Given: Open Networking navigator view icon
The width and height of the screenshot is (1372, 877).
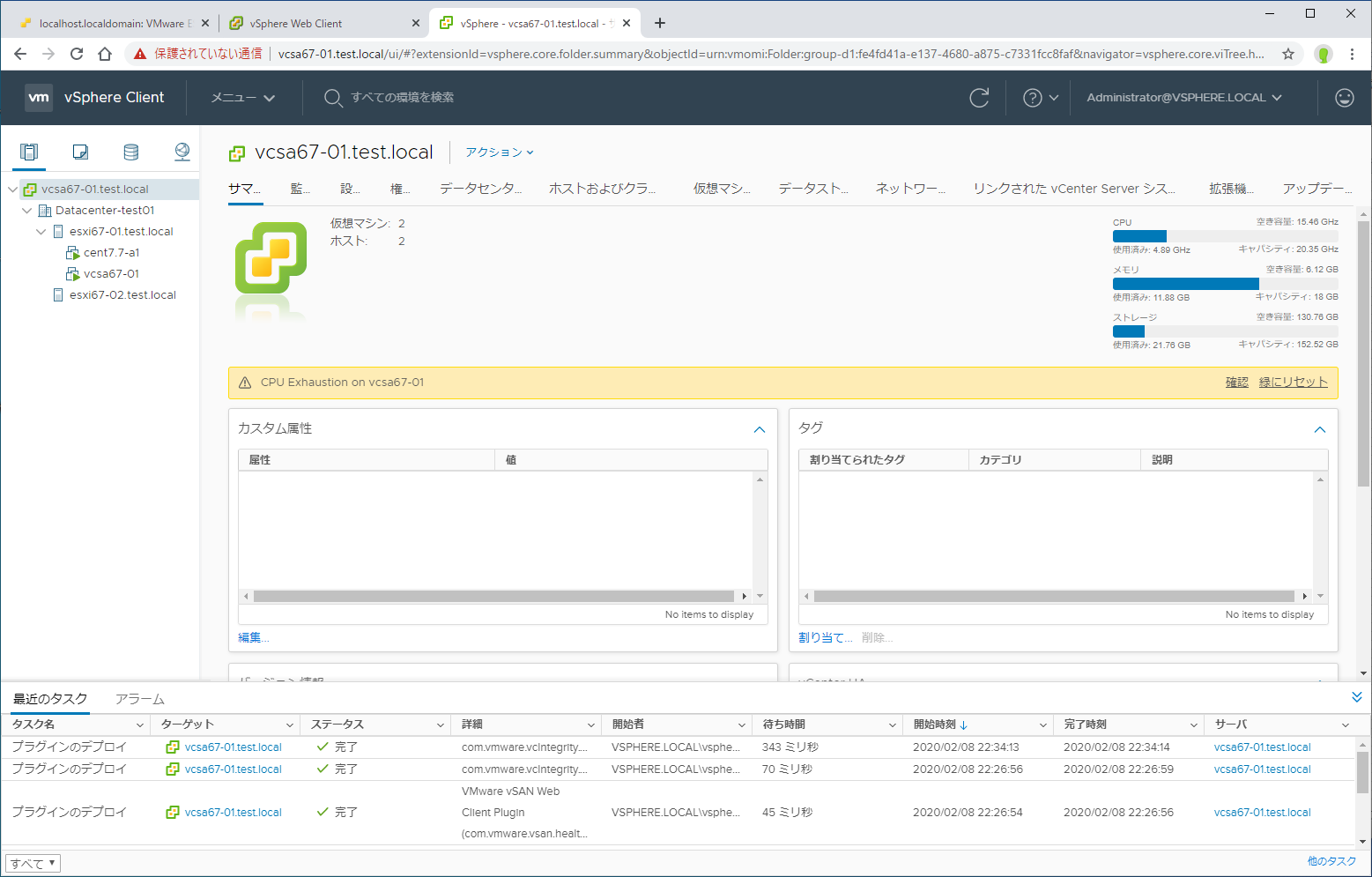Looking at the screenshot, I should pos(182,152).
